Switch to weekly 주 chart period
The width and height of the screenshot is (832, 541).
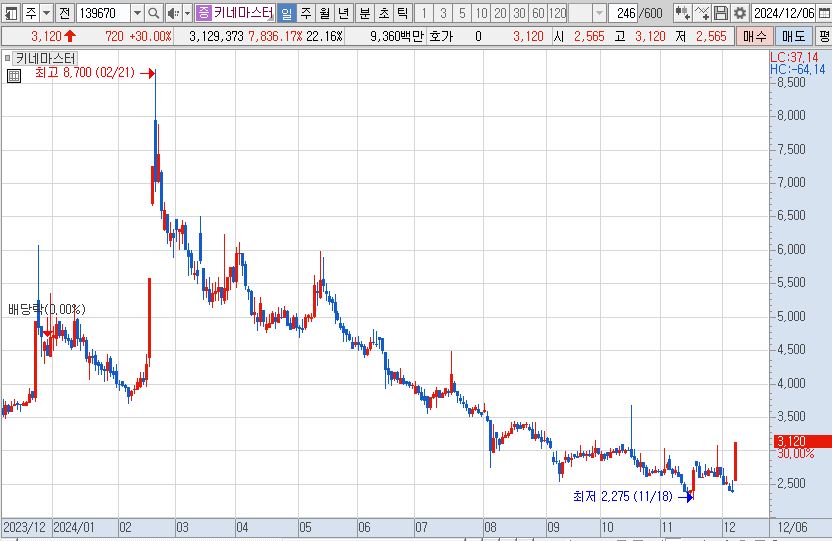pos(306,13)
